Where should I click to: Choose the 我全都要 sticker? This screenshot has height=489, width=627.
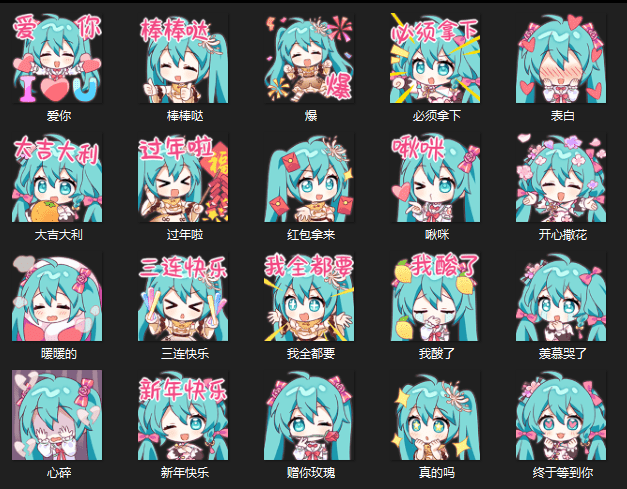tap(309, 296)
